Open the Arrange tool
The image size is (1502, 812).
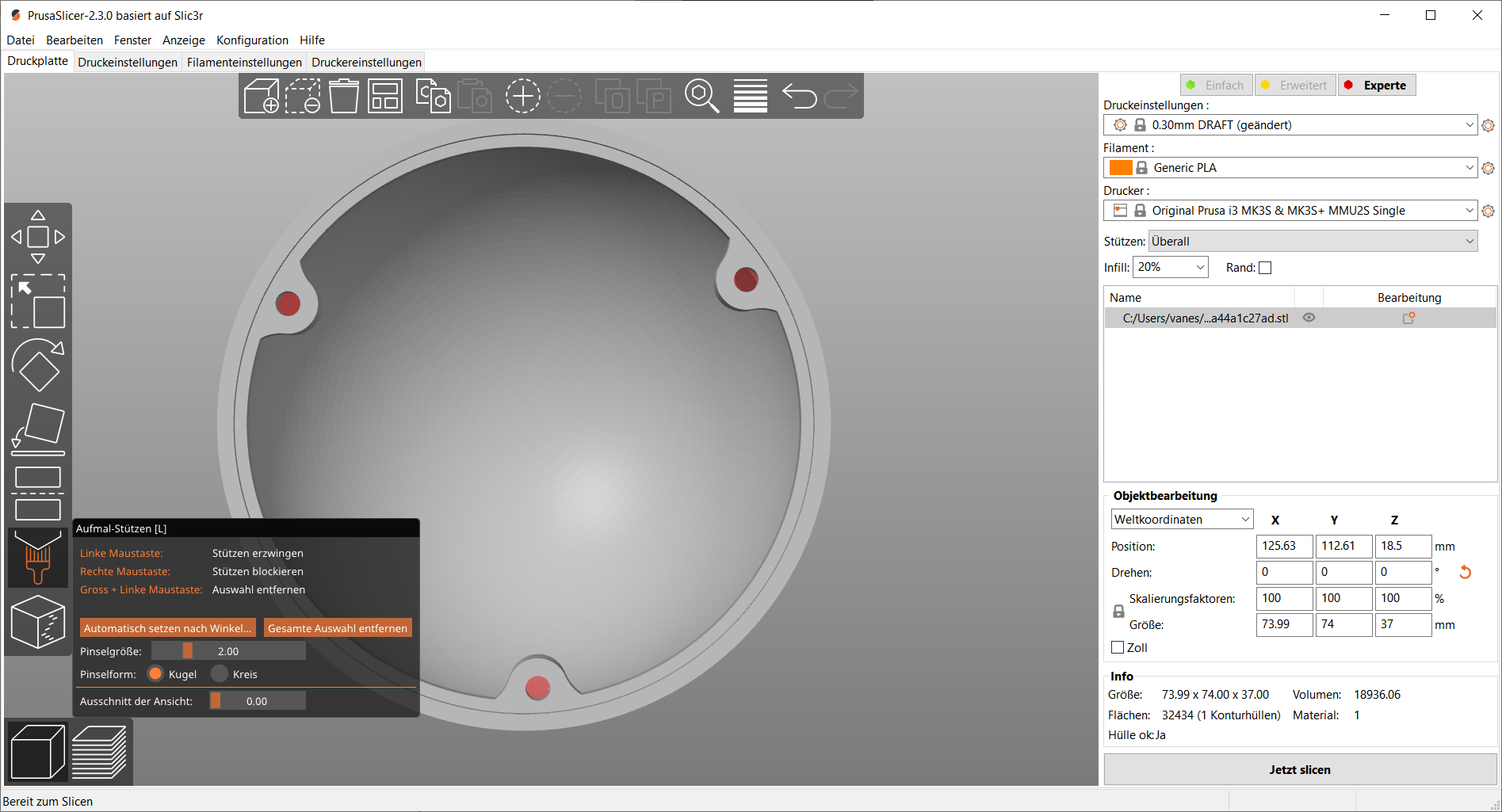384,96
